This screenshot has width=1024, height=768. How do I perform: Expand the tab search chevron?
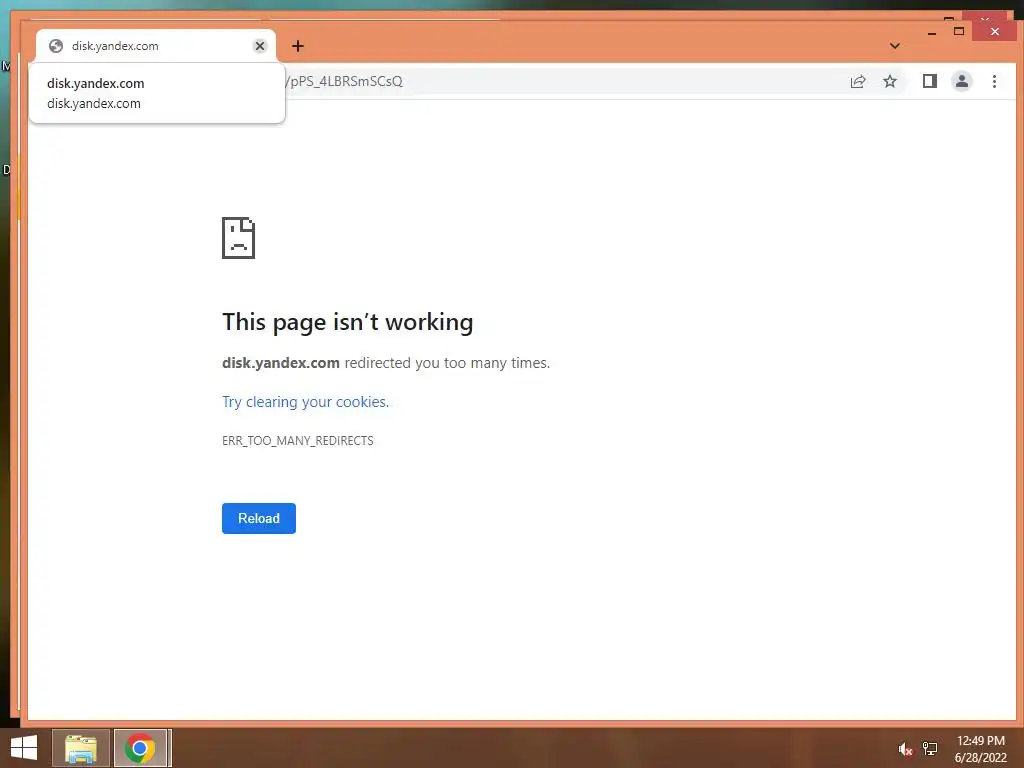[x=895, y=46]
